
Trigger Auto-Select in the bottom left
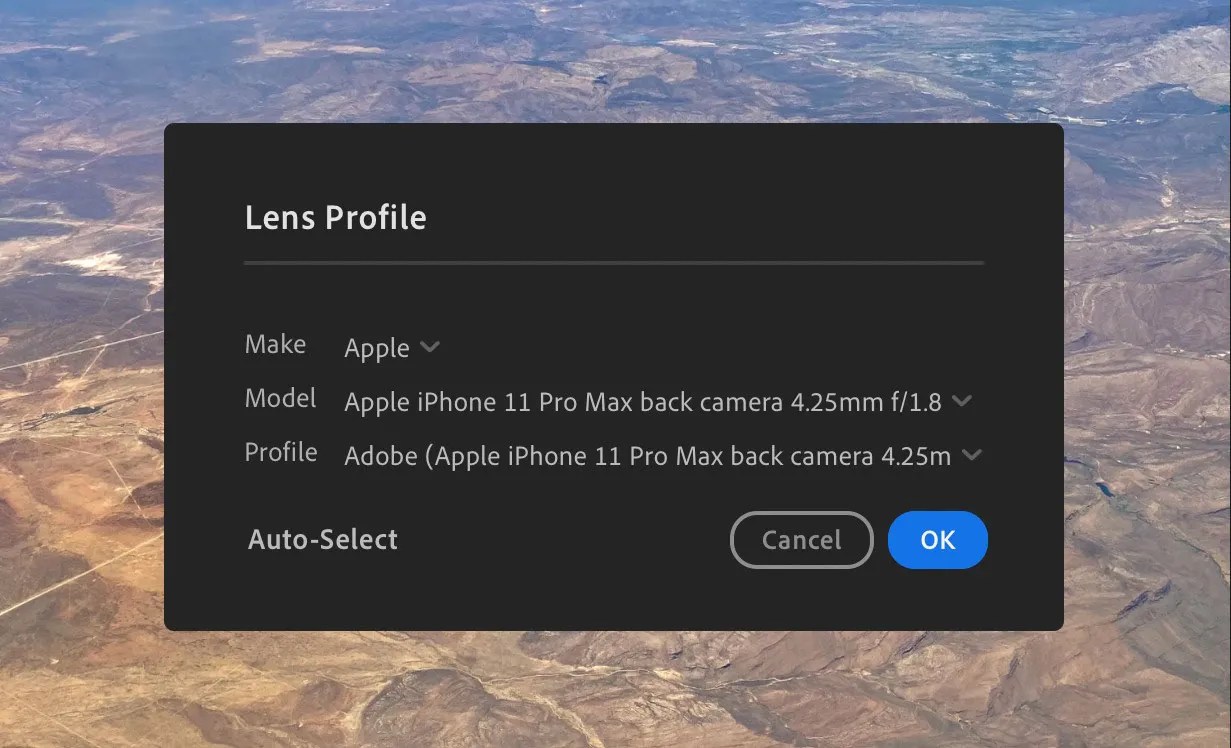(322, 539)
